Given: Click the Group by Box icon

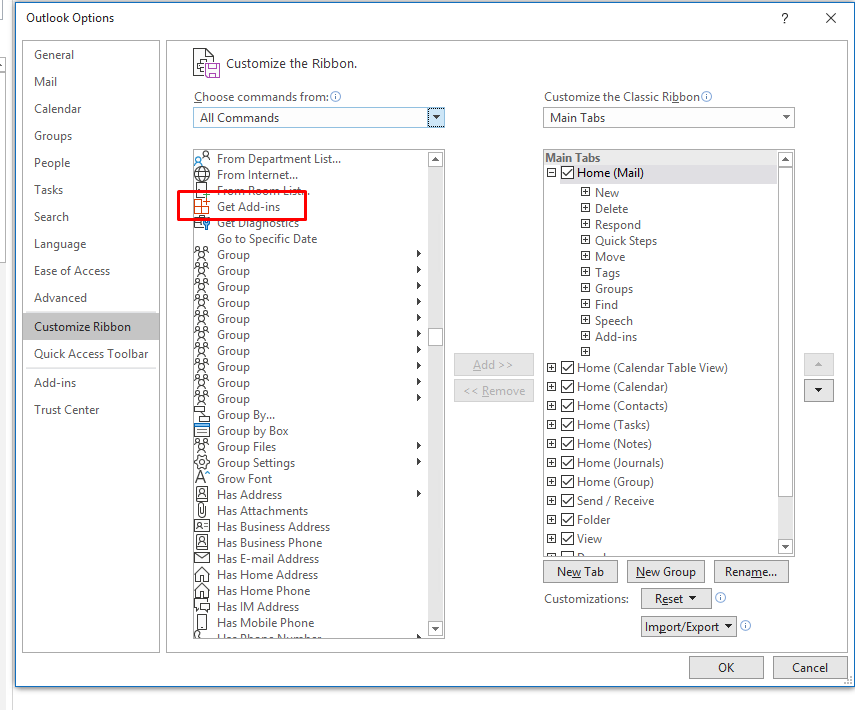Looking at the screenshot, I should [202, 430].
